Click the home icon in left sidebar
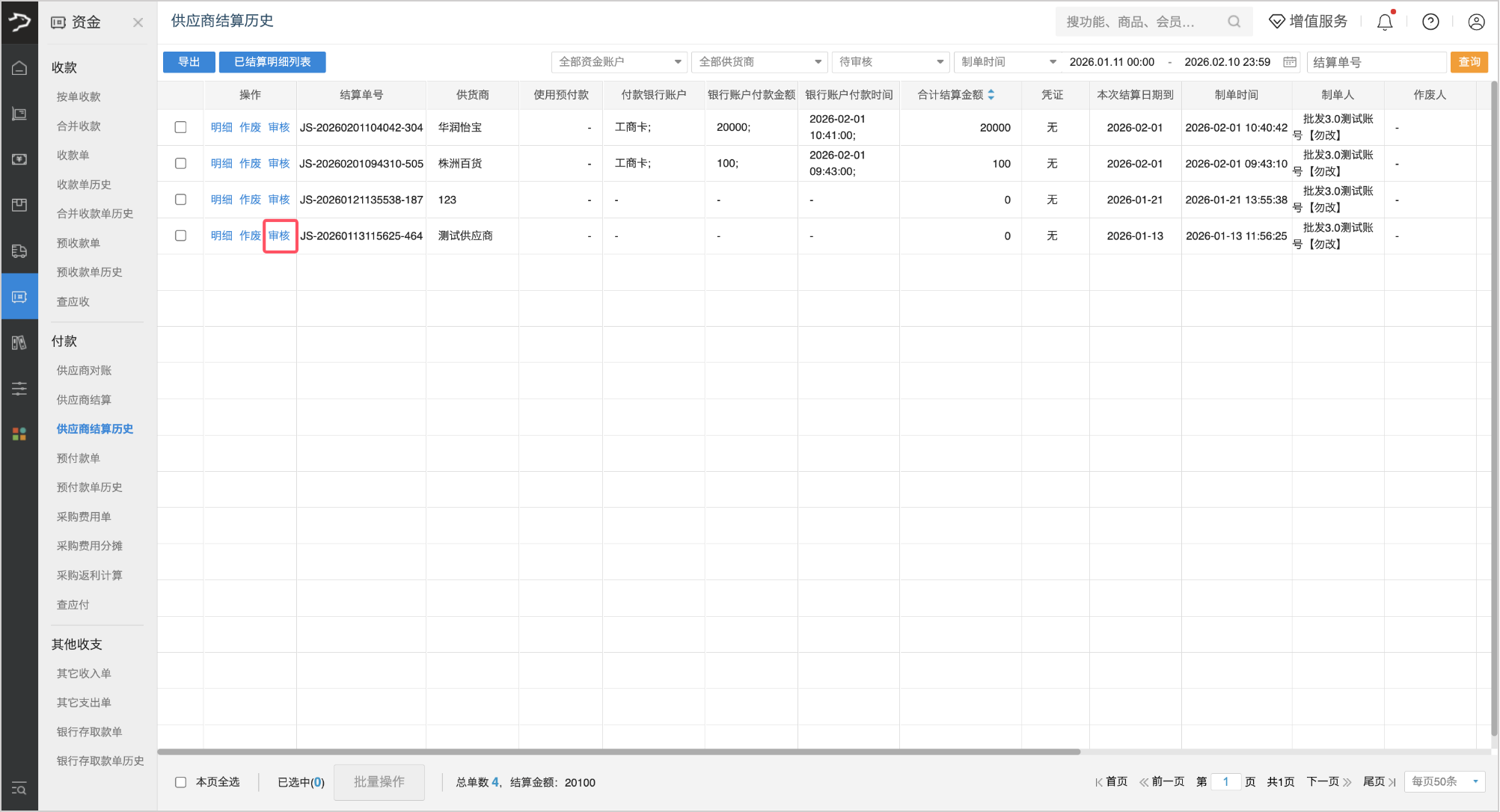The width and height of the screenshot is (1500, 812). pos(19,68)
